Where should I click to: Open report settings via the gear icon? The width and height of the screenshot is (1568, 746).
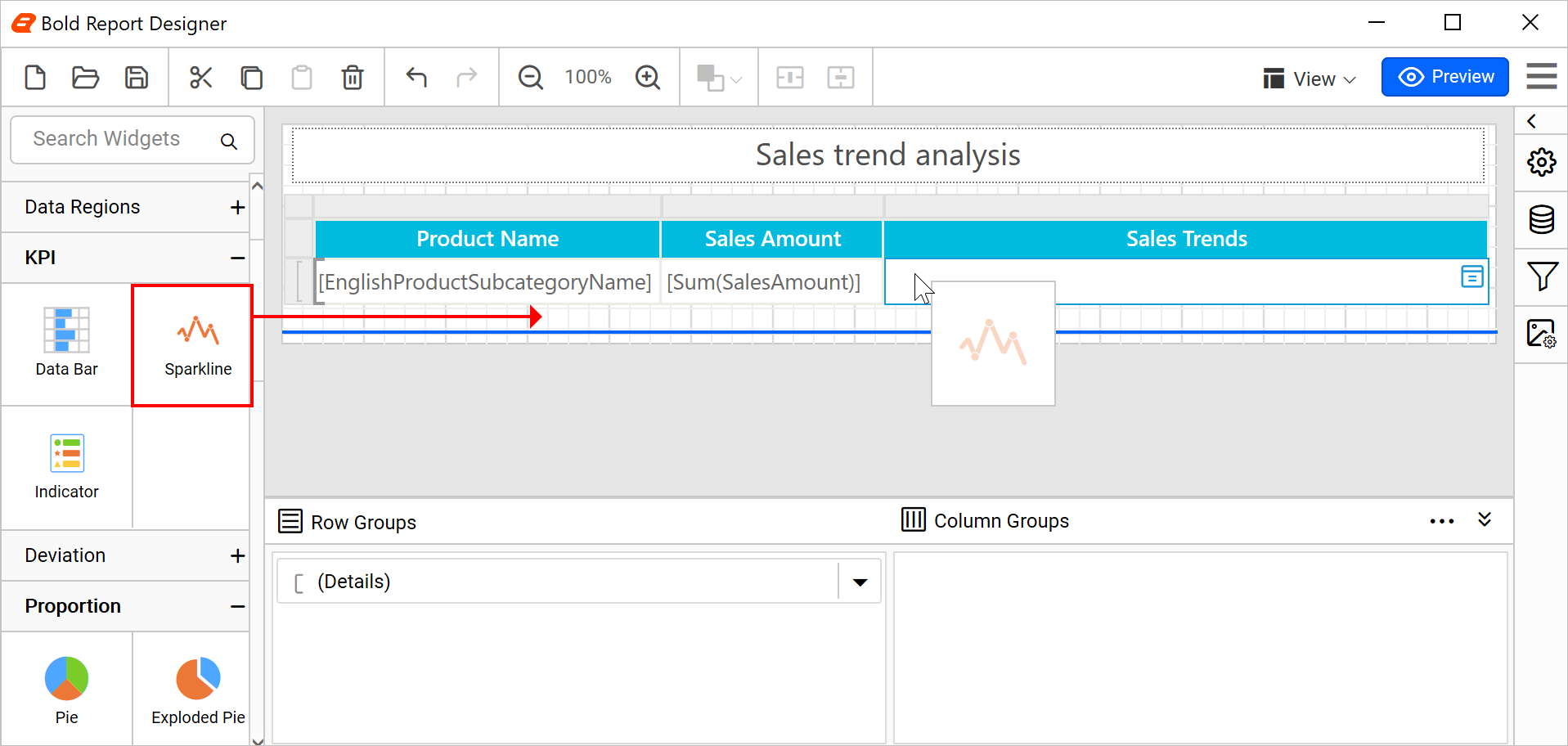click(1542, 162)
